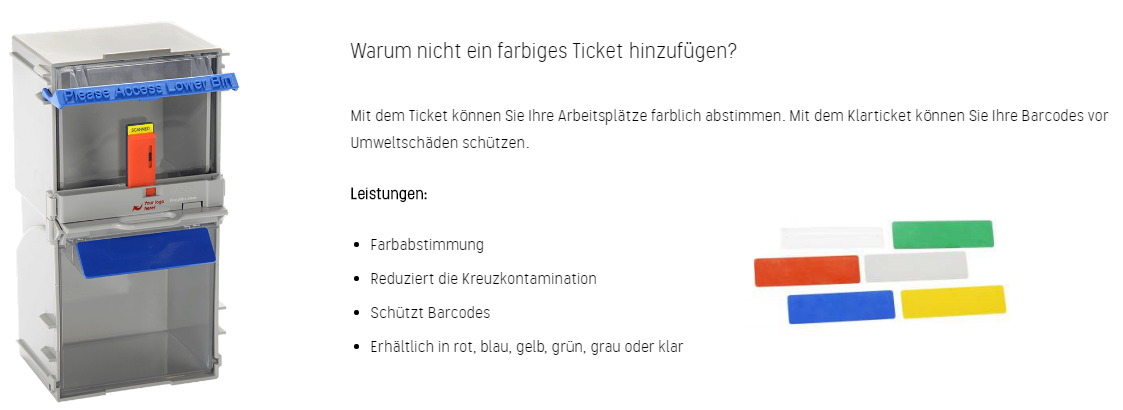Click the green ticket swatch

(943, 234)
